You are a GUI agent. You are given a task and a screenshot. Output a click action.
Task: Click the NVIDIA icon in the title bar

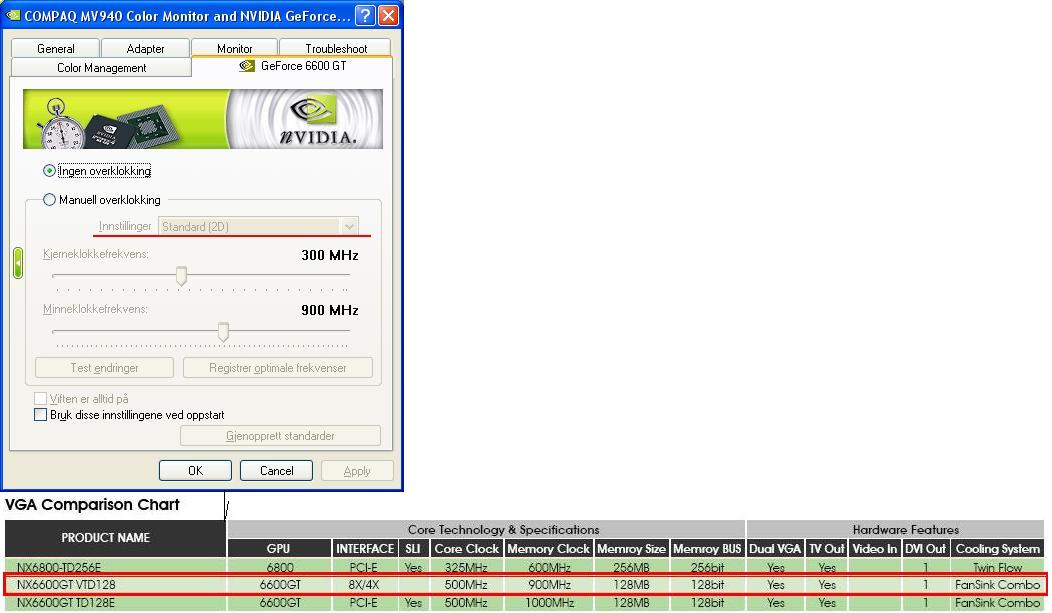click(x=13, y=15)
